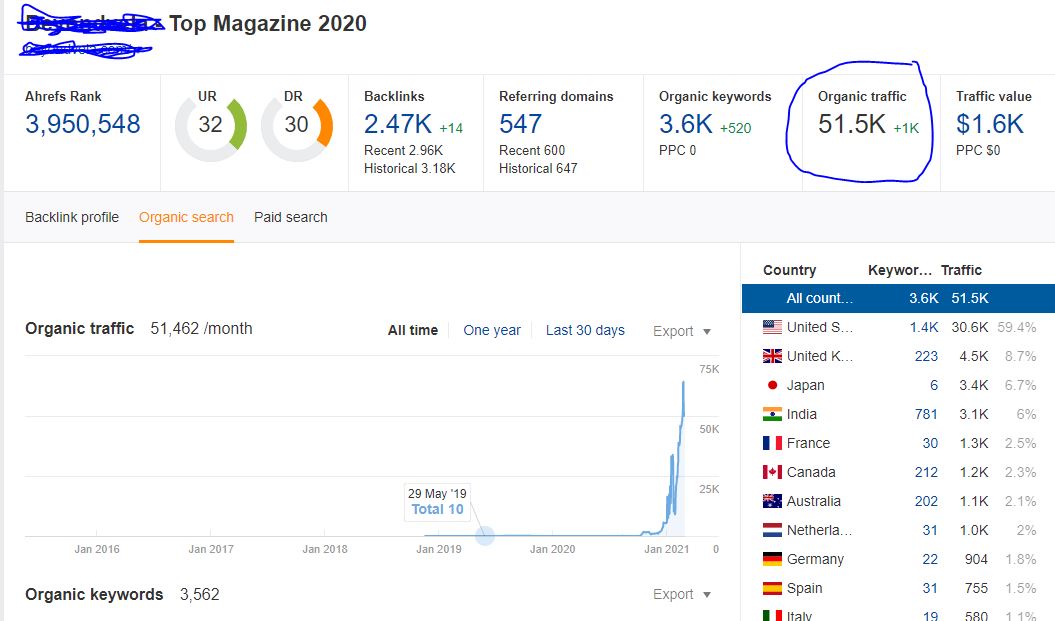Screen dimensions: 1055x621
Task: Click the Australia flag icon
Action: coord(772,501)
